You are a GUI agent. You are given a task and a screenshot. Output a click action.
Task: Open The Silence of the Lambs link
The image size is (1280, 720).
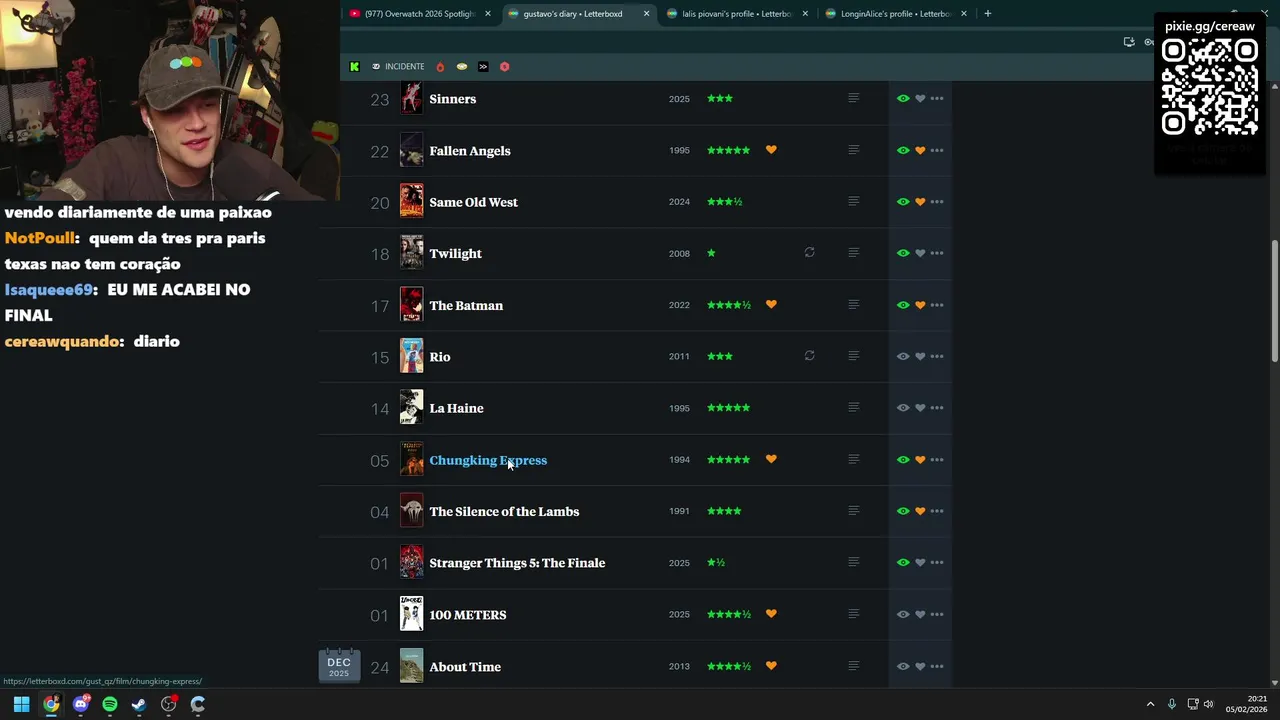(x=504, y=512)
